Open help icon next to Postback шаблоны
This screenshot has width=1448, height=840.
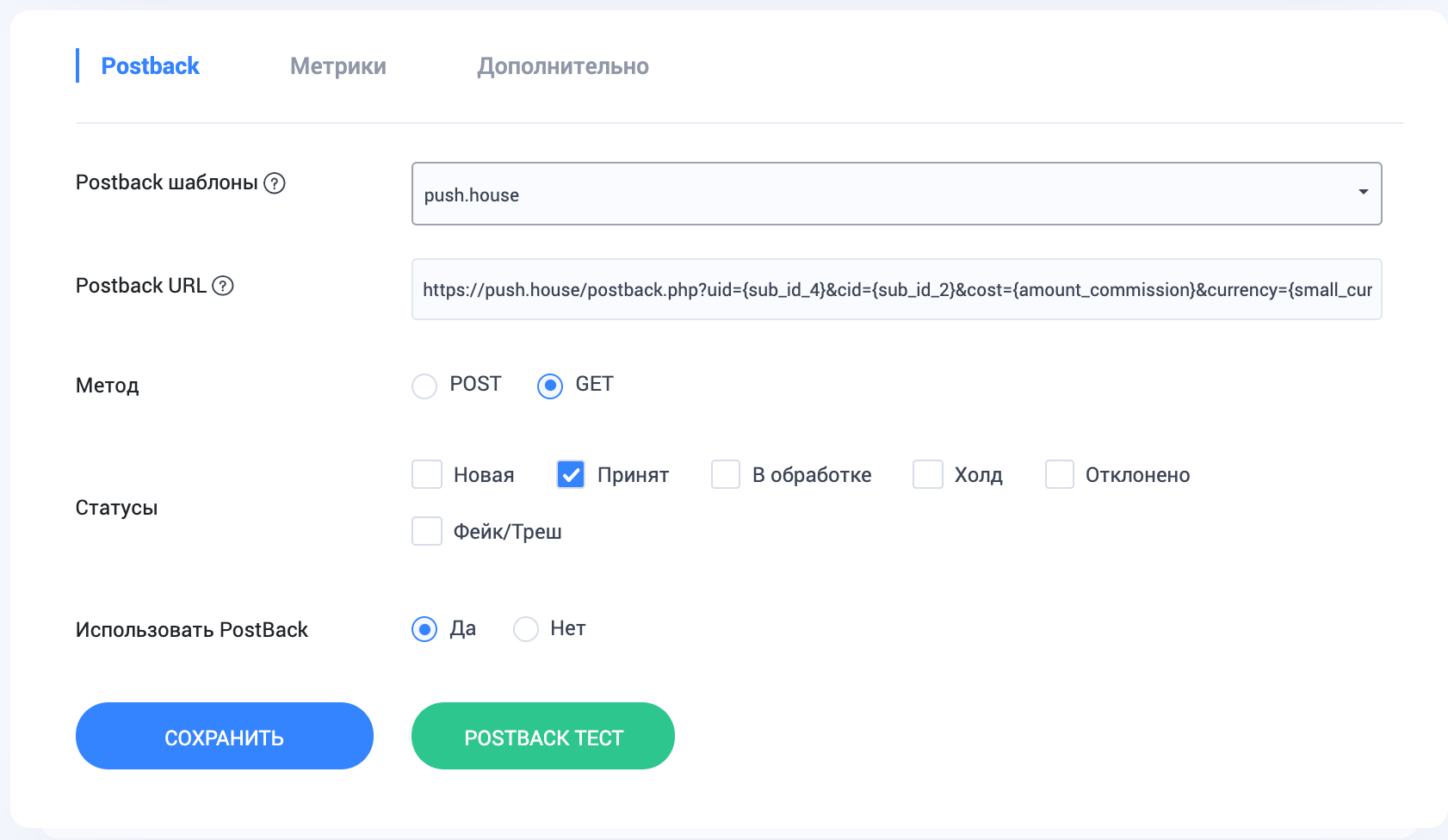(x=275, y=183)
